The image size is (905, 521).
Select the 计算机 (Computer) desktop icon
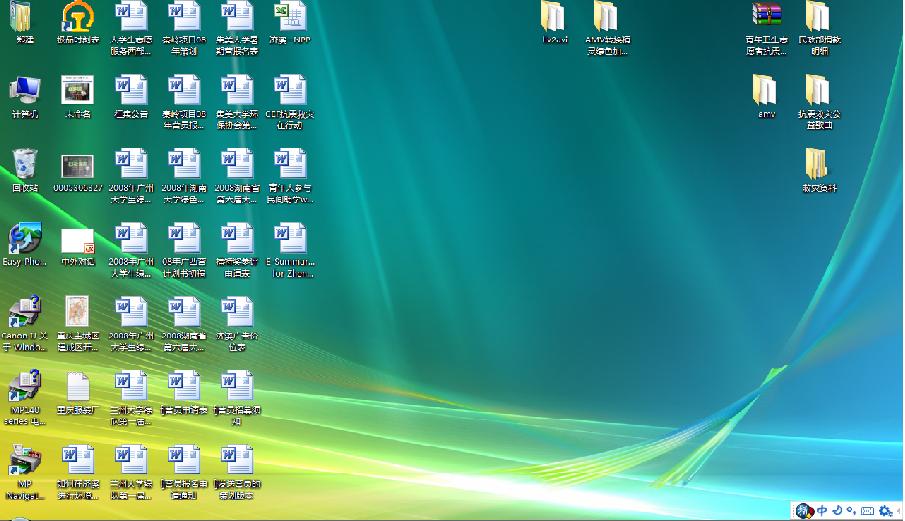pos(25,91)
